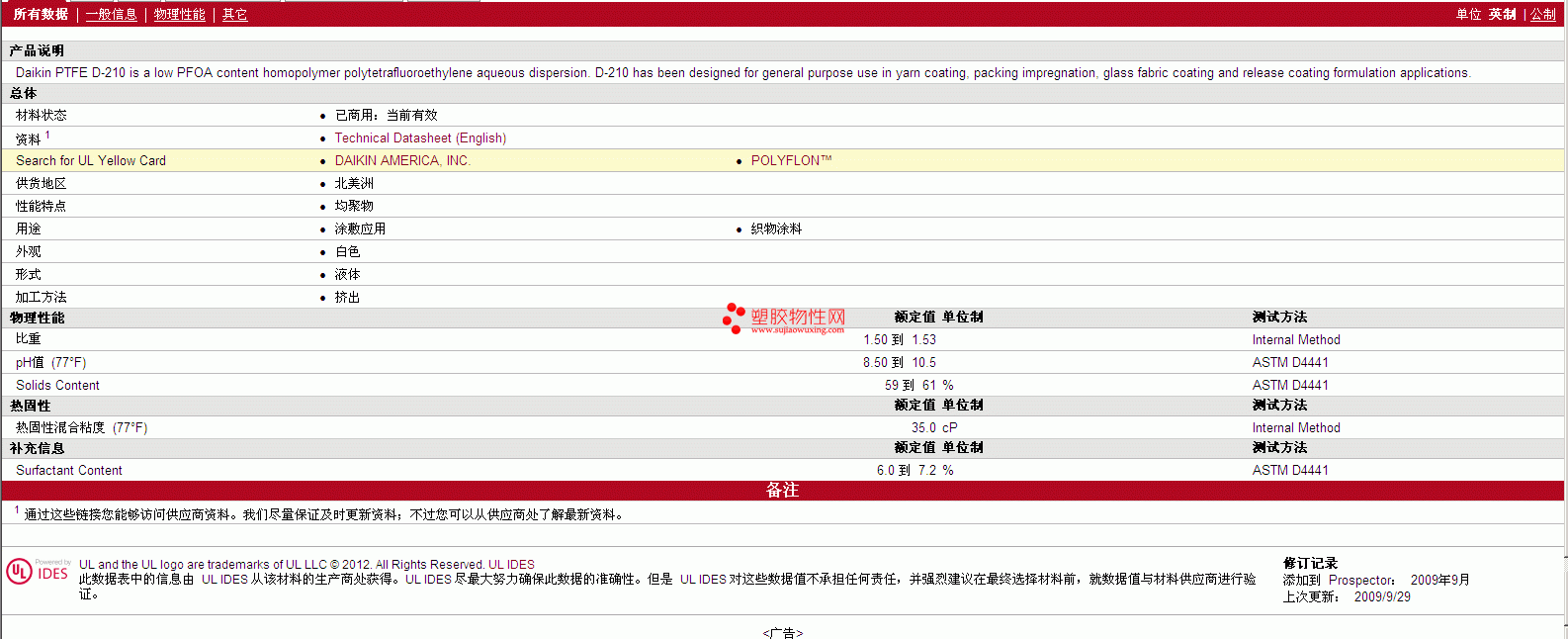Click the 比重 row label
1568x639 pixels.
29,339
